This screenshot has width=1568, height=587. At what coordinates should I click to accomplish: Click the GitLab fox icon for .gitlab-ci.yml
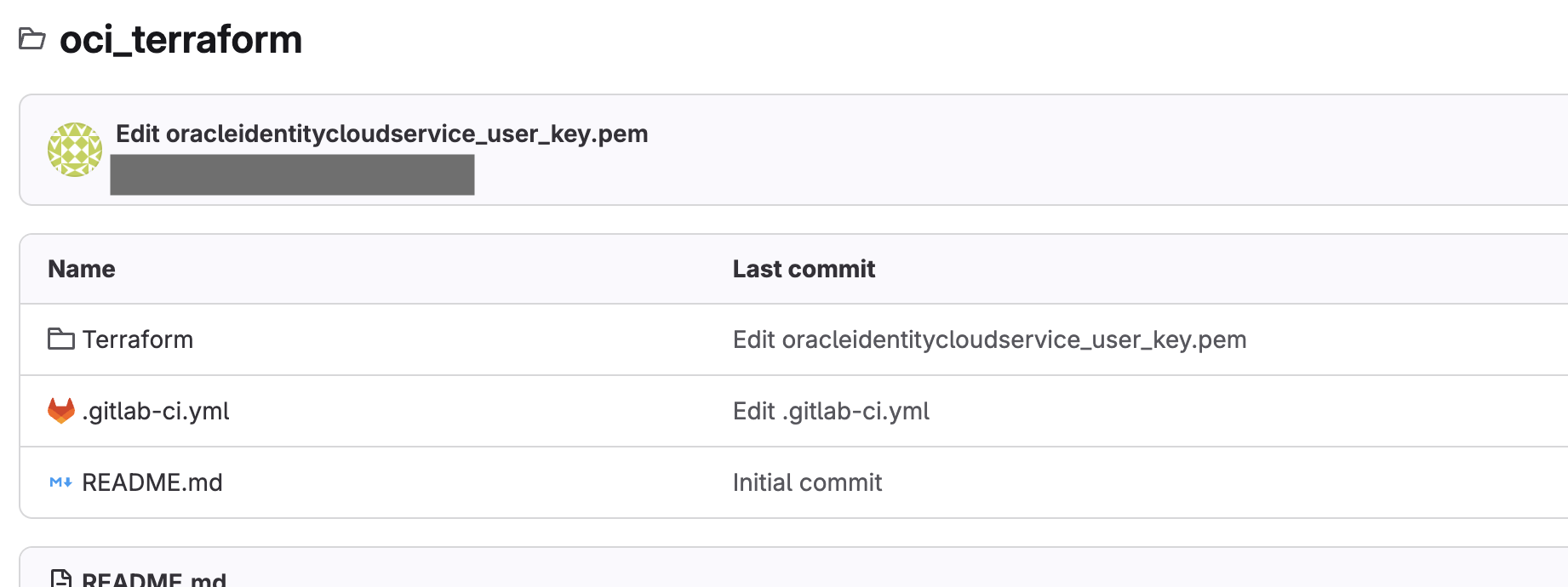click(60, 411)
